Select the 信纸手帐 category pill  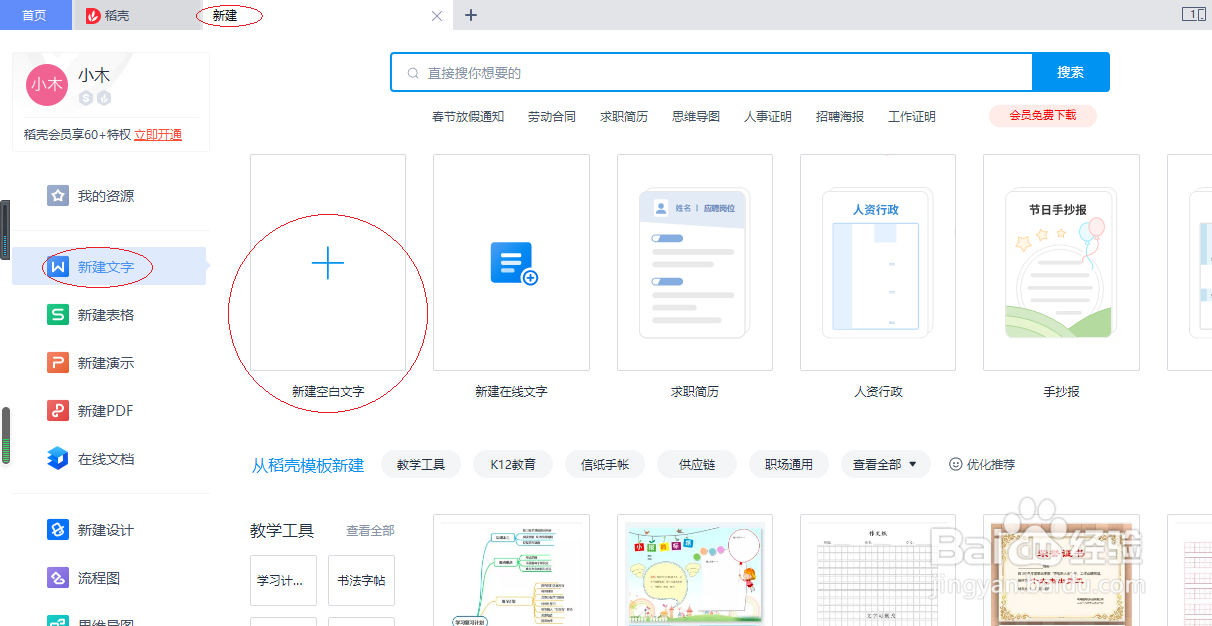[x=605, y=464]
